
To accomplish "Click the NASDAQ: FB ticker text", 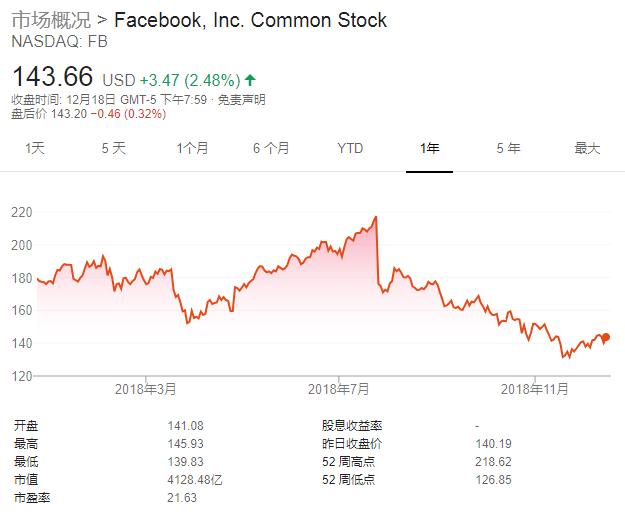I will point(59,42).
